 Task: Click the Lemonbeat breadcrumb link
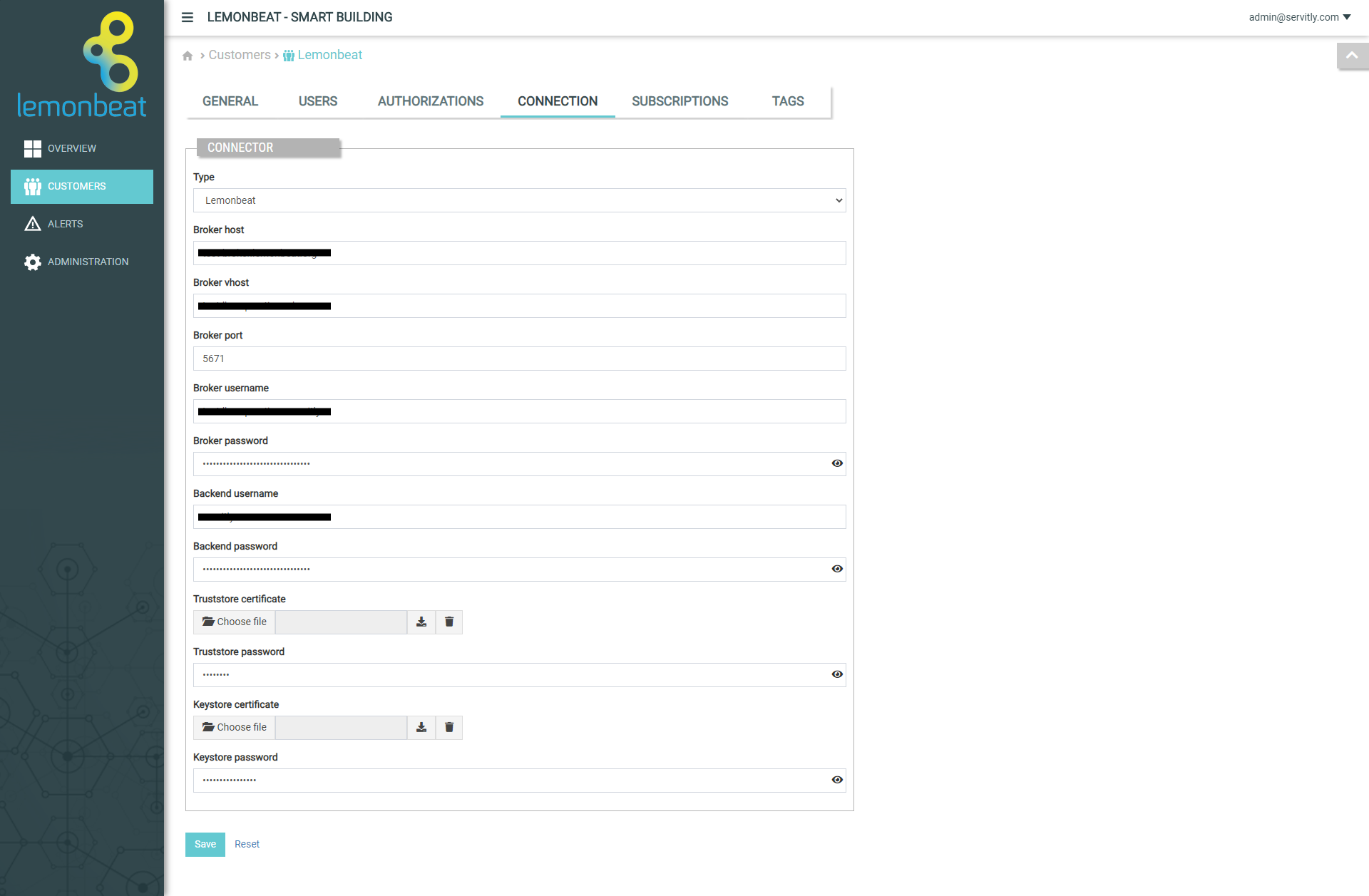(323, 55)
